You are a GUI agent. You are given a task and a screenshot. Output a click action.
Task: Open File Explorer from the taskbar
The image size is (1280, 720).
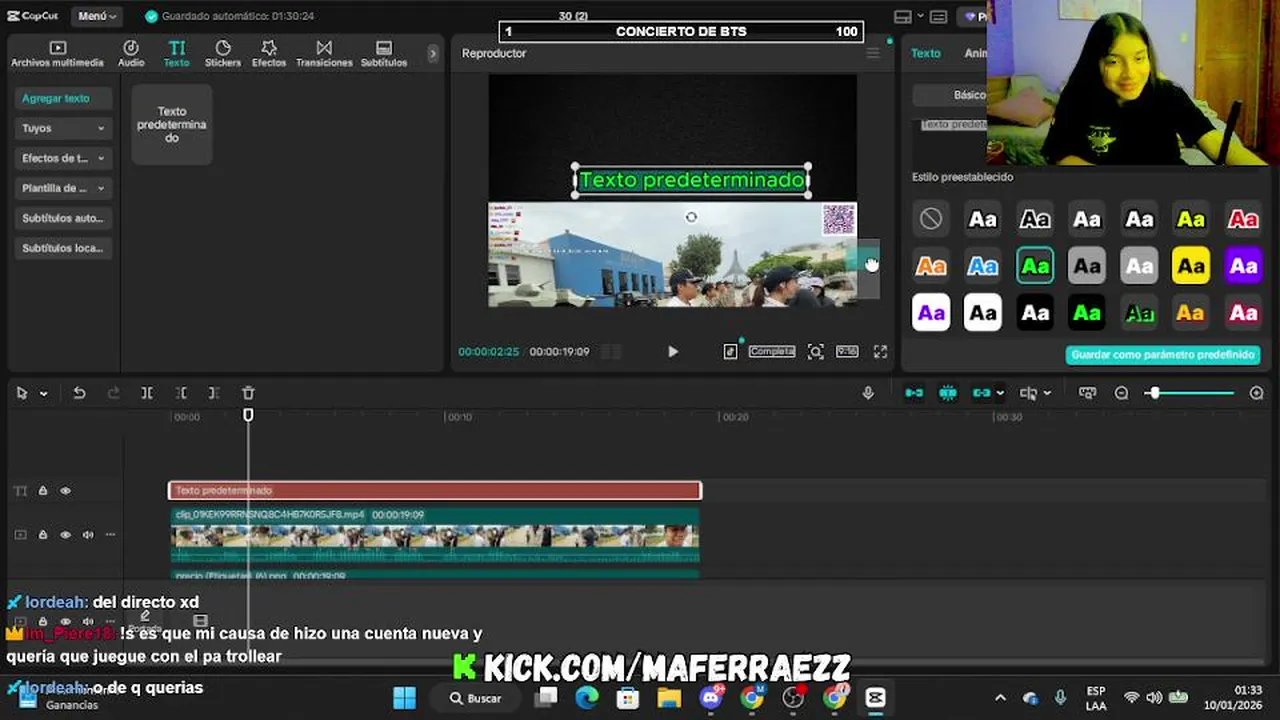click(669, 698)
